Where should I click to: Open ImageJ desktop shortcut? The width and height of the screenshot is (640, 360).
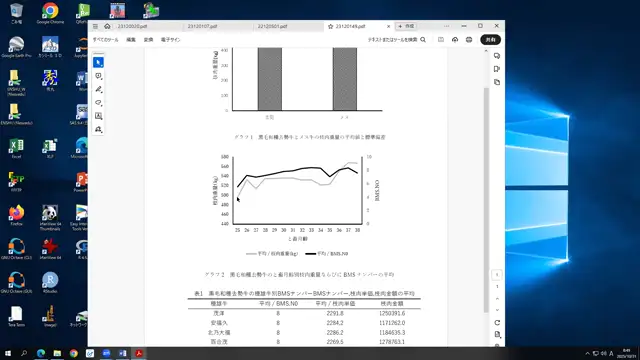click(50, 316)
